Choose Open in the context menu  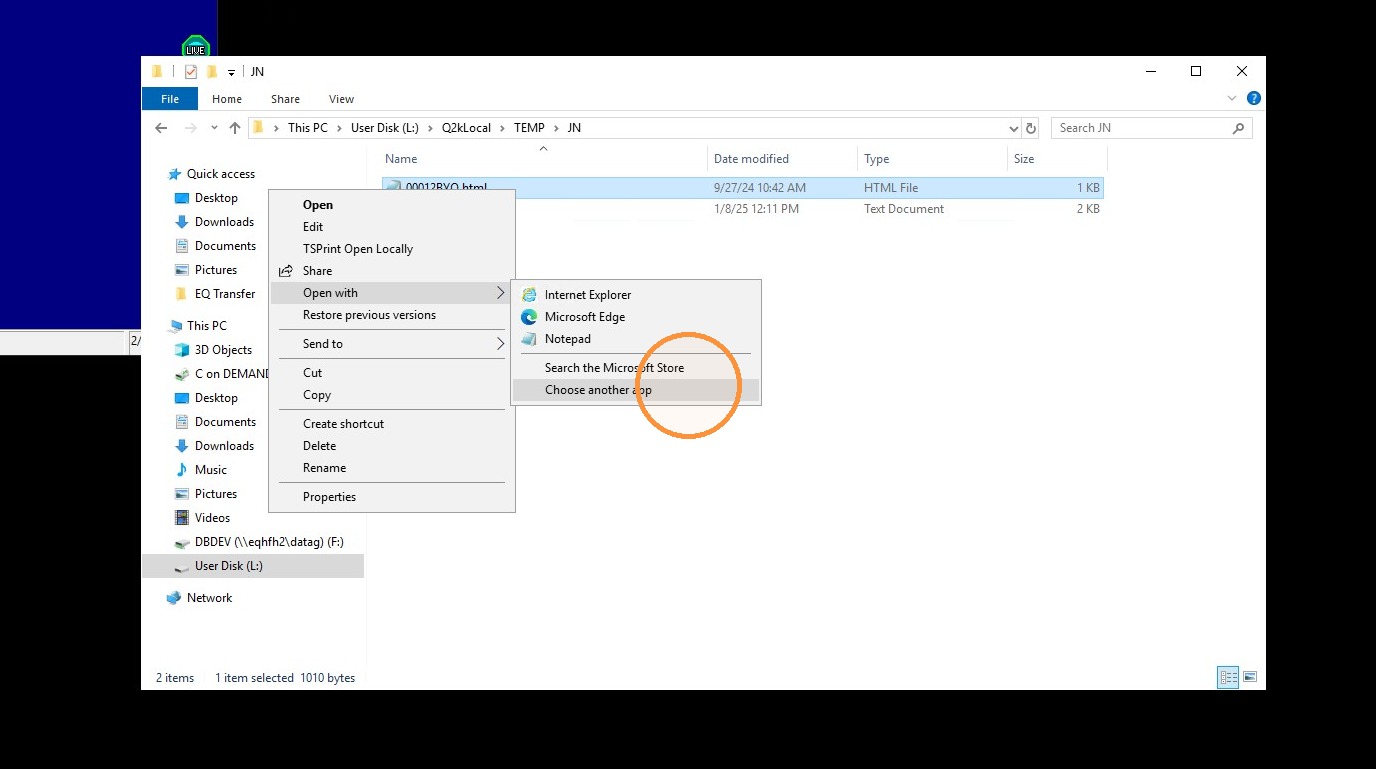(x=392, y=205)
